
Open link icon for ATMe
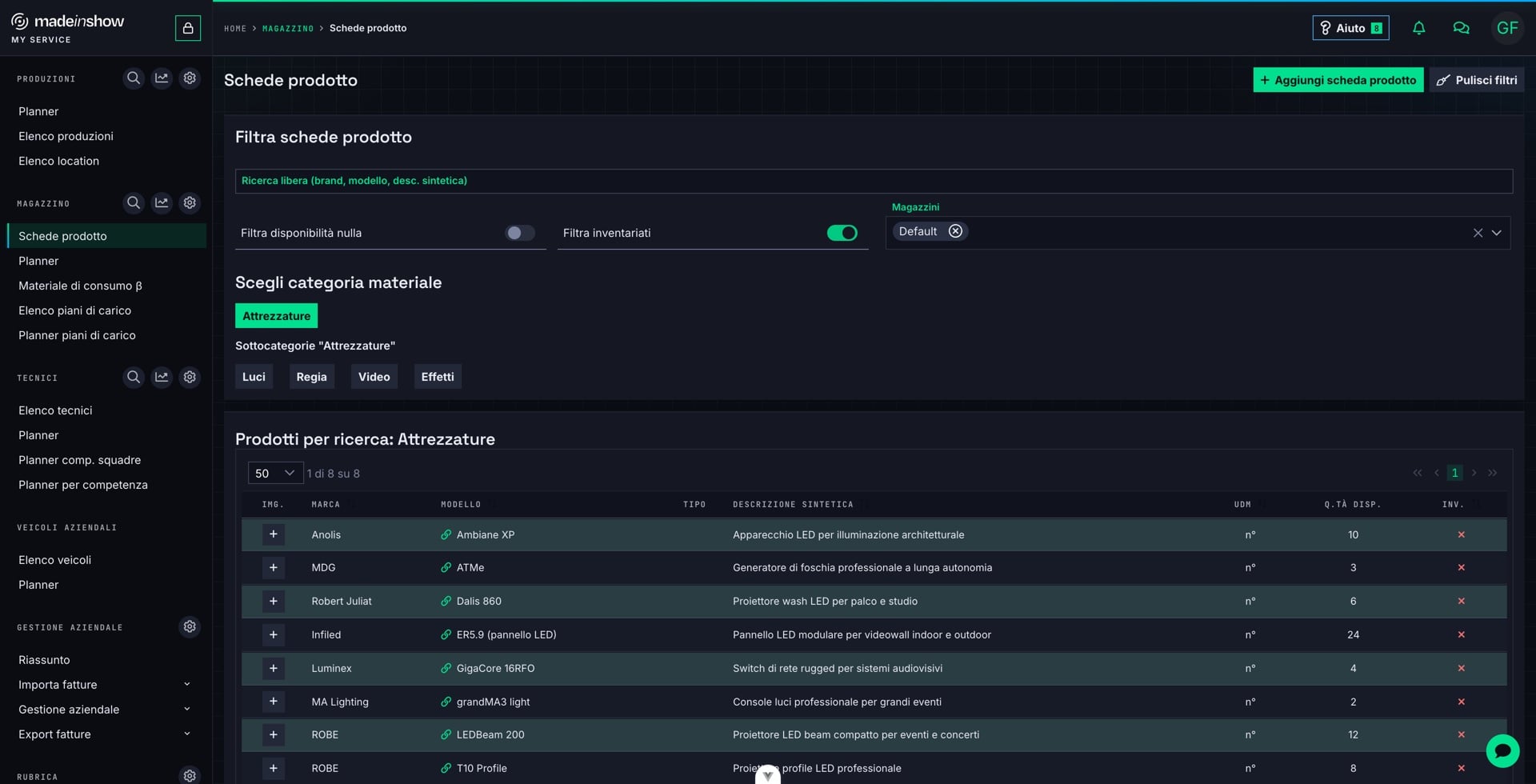[446, 567]
